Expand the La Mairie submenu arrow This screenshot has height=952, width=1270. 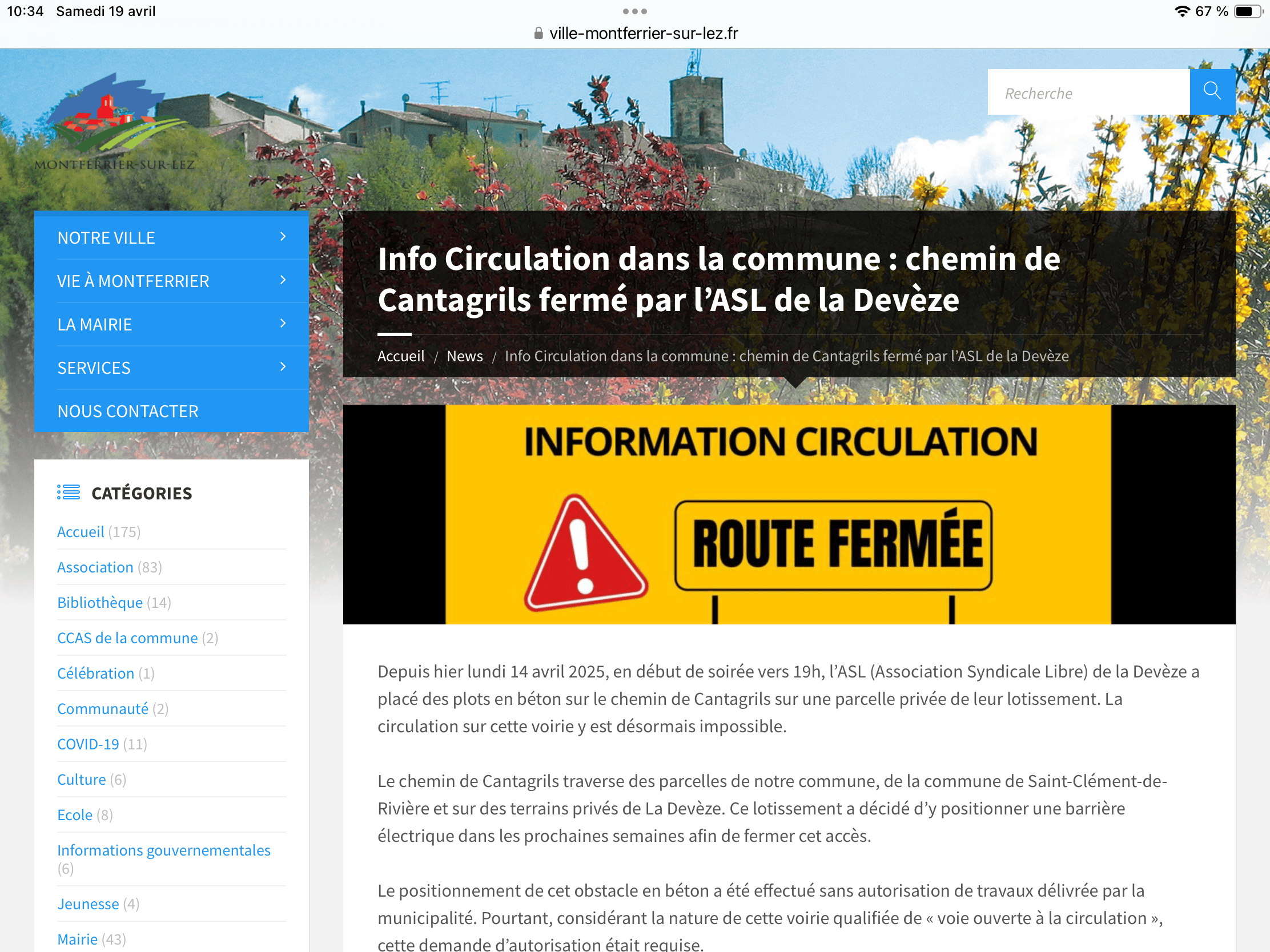point(283,324)
